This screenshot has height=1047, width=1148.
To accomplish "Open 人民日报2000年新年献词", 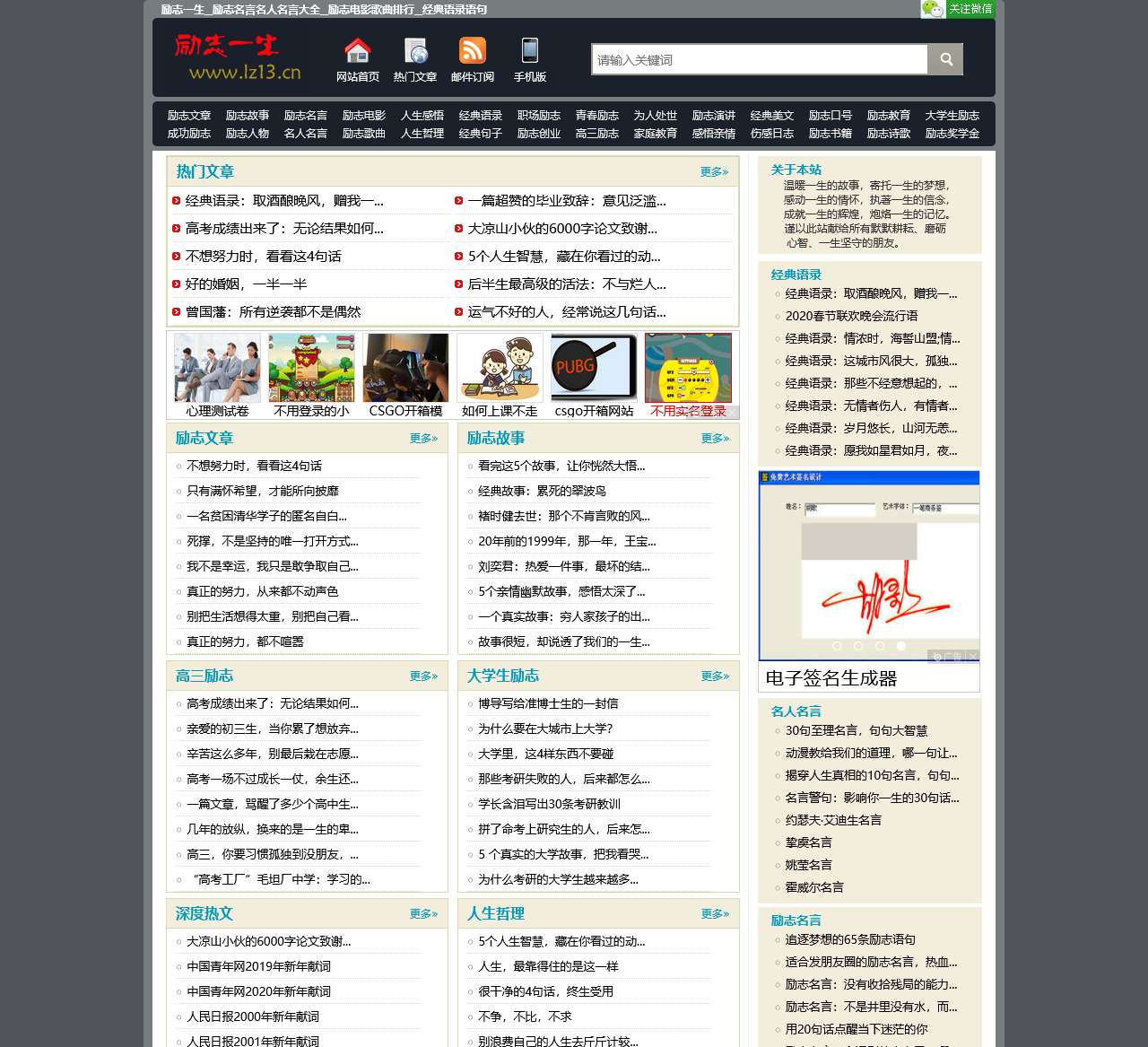I will [253, 1017].
